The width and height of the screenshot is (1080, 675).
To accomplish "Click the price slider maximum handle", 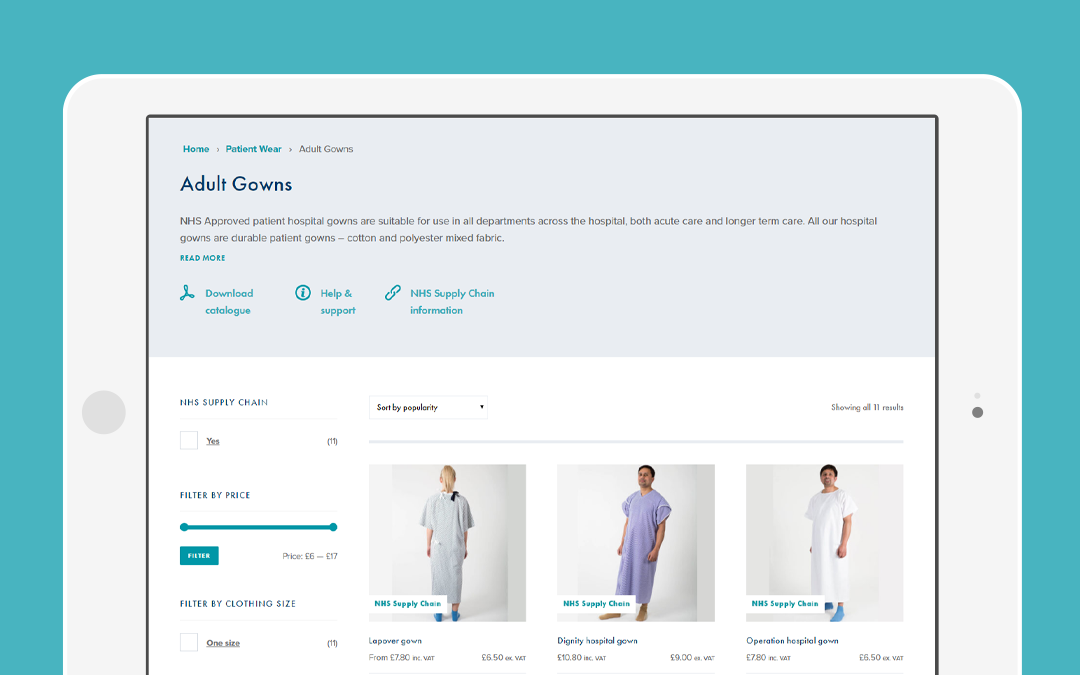I will coord(333,527).
